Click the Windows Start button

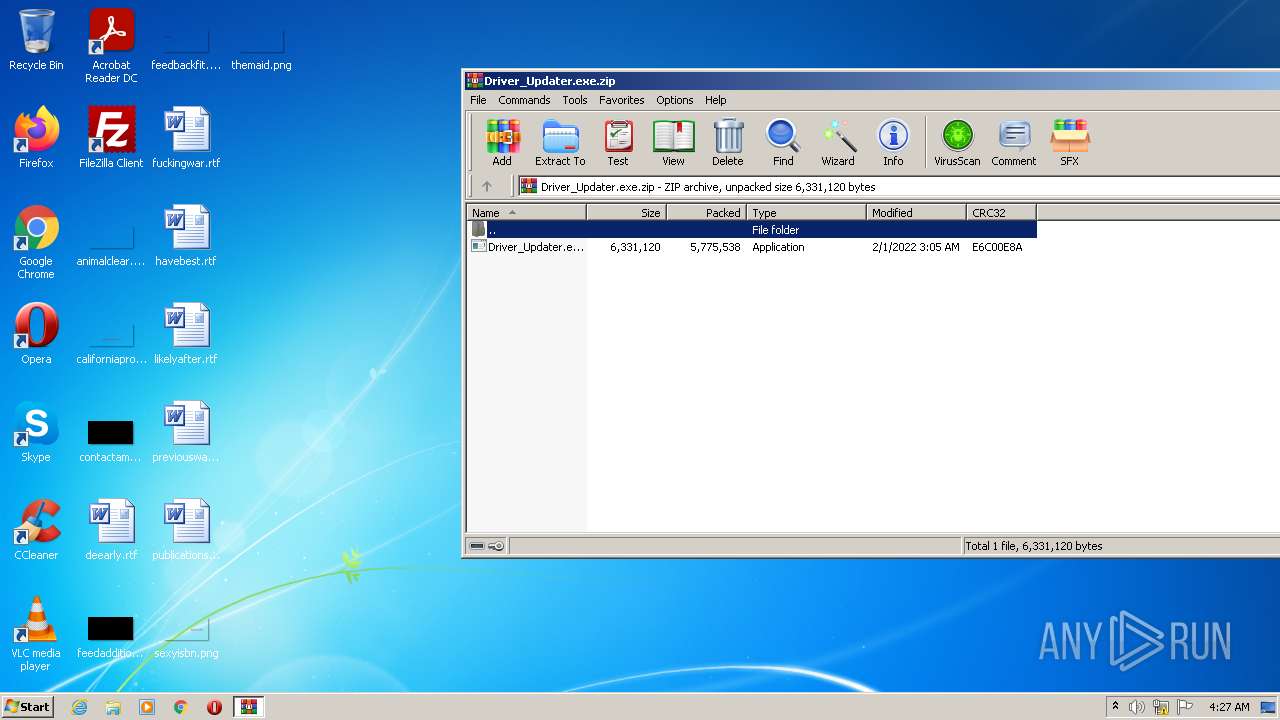27,707
